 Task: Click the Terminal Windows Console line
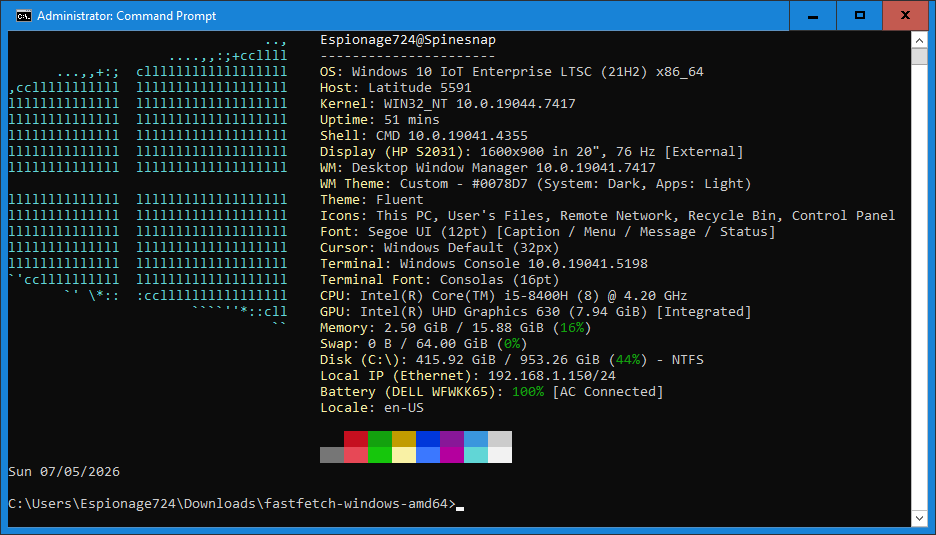pos(484,264)
